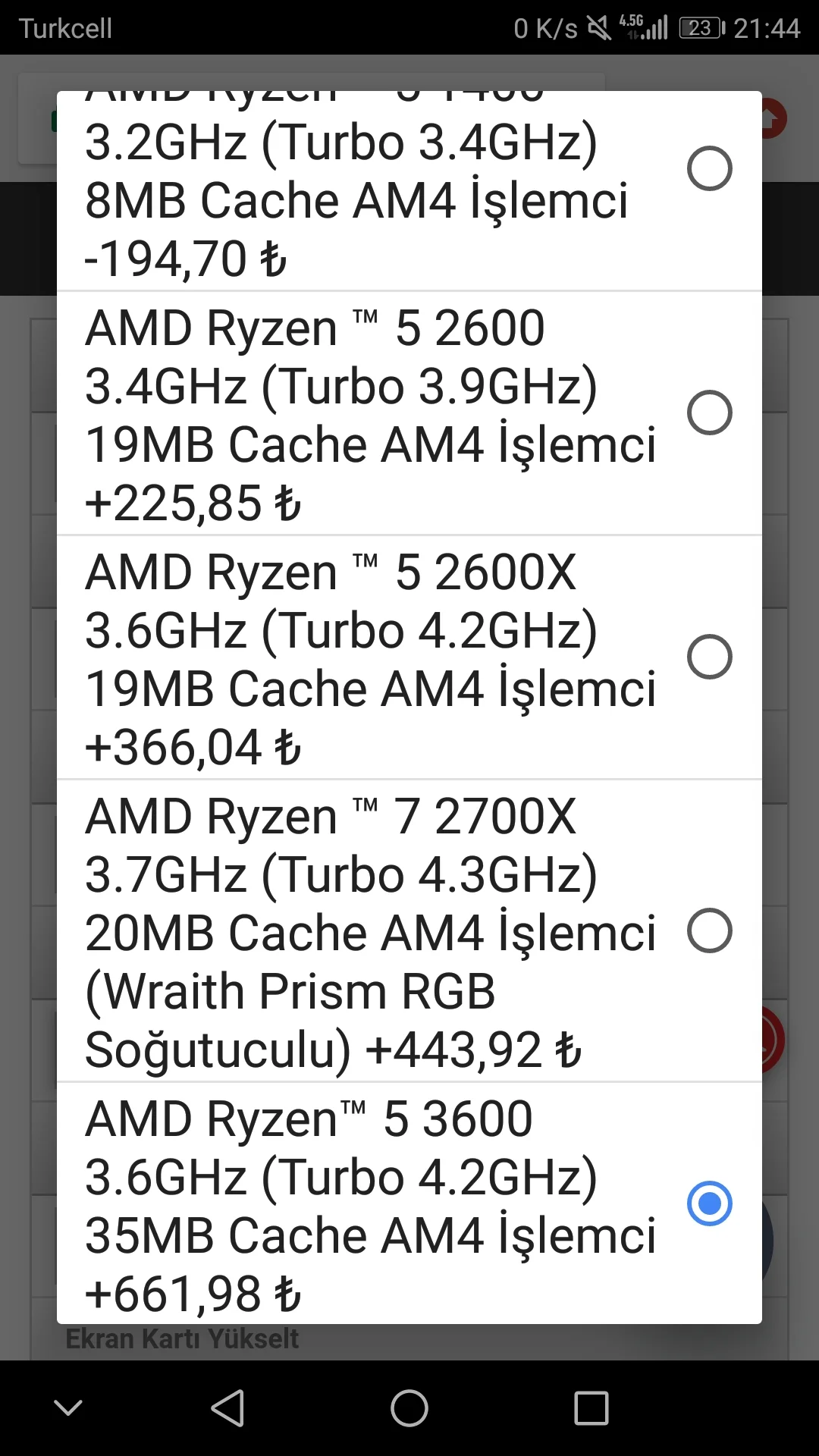The image size is (819, 1456).
Task: Pick the Ryzen 7 2700X radio button
Action: point(709,930)
